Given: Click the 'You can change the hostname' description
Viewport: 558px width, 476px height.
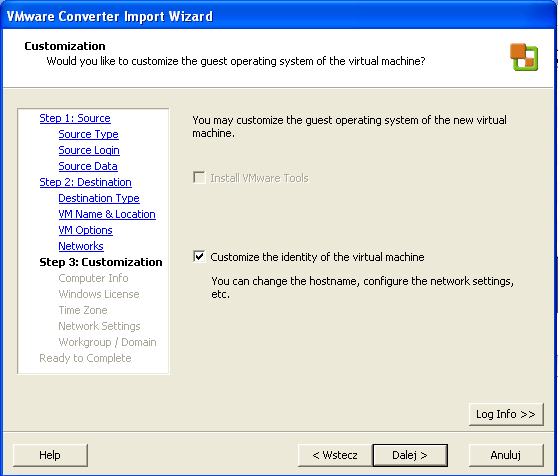Looking at the screenshot, I should point(362,287).
